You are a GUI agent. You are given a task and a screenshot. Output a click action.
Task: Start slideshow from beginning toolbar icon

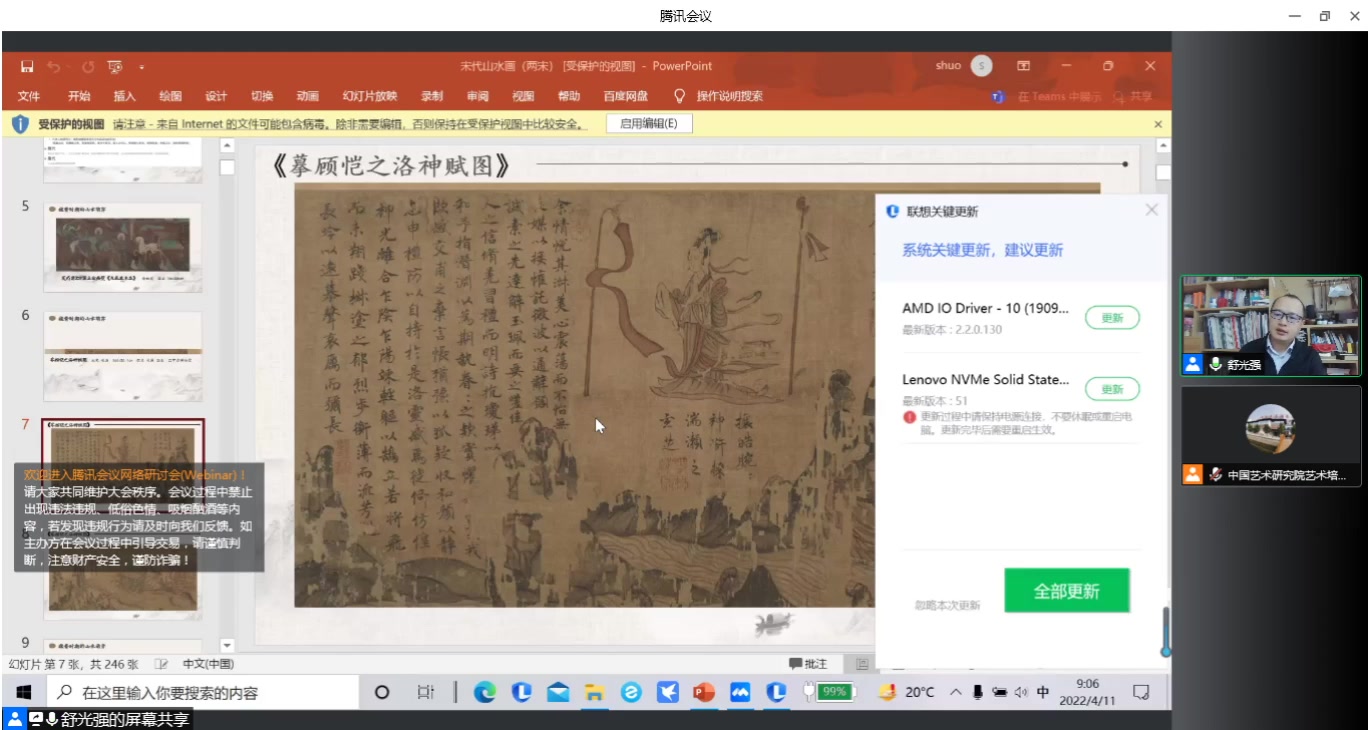coord(115,67)
